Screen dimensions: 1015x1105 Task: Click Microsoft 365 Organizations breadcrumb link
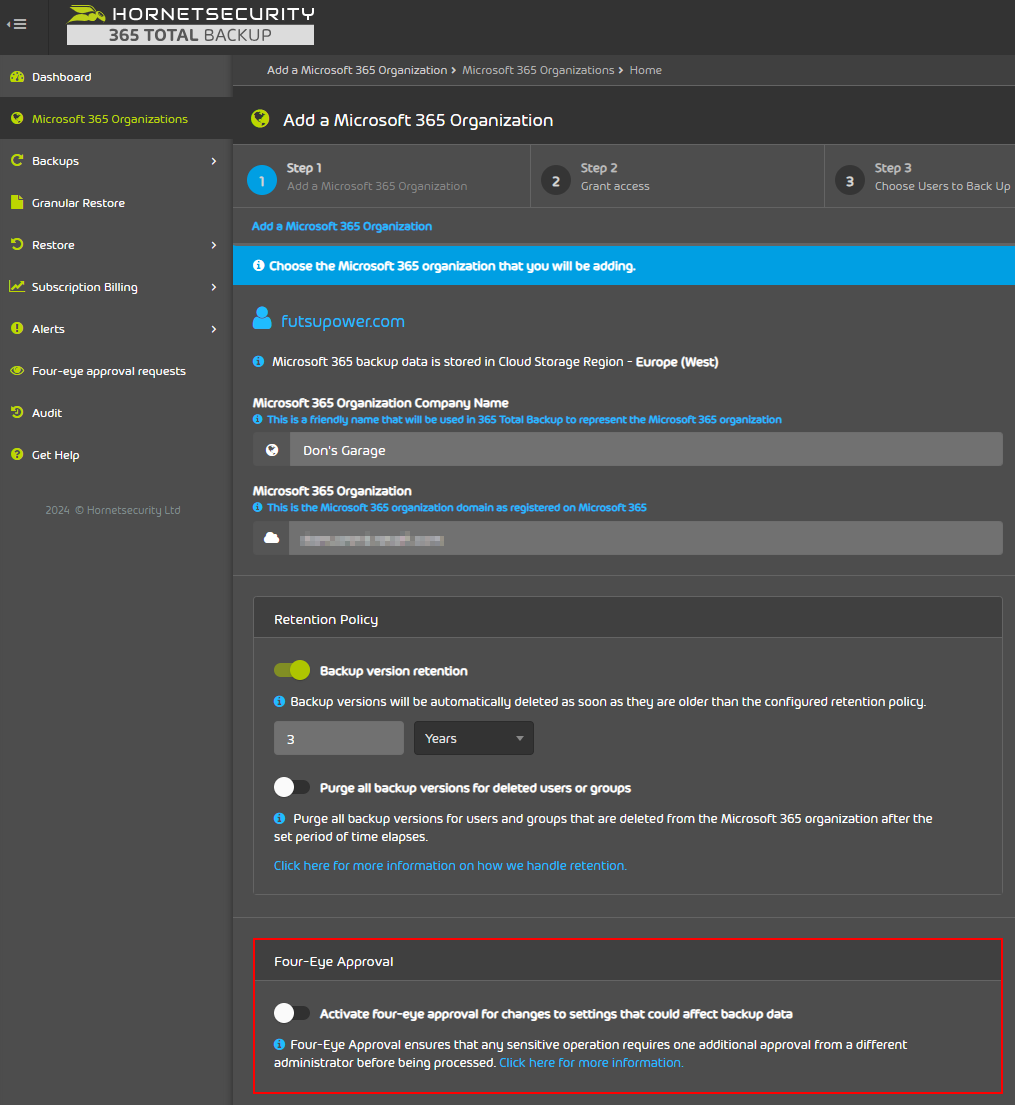538,70
